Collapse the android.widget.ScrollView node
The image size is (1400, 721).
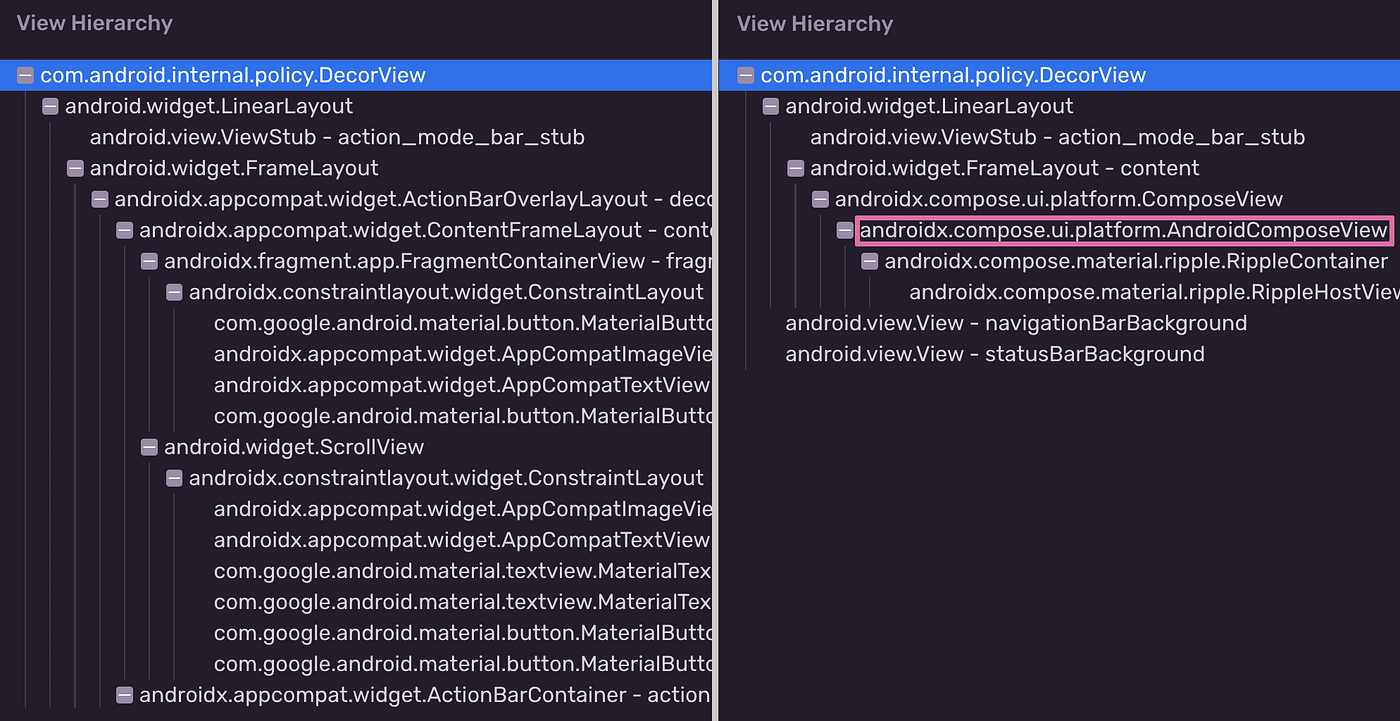tap(149, 447)
